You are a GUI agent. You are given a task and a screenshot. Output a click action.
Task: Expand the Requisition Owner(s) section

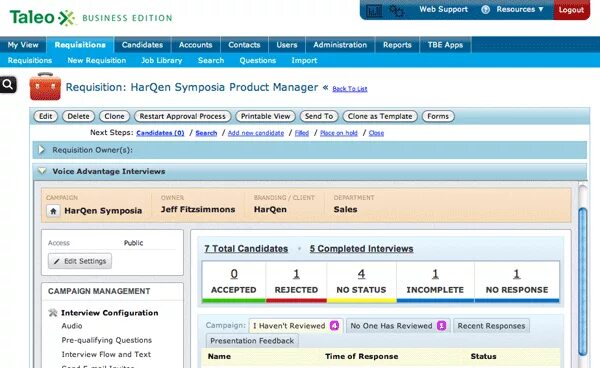[x=42, y=150]
